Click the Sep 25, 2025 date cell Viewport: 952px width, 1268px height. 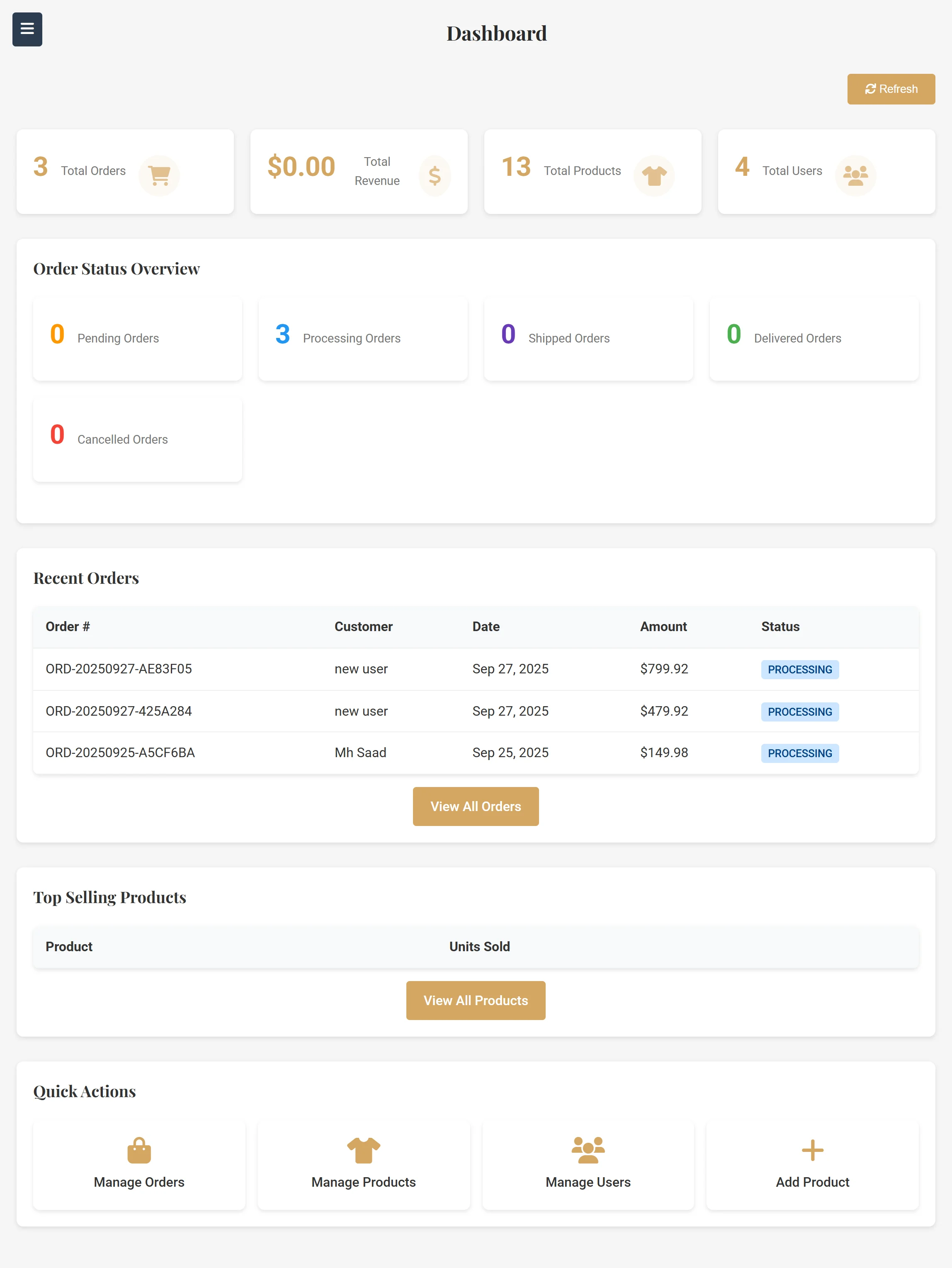[x=510, y=753]
